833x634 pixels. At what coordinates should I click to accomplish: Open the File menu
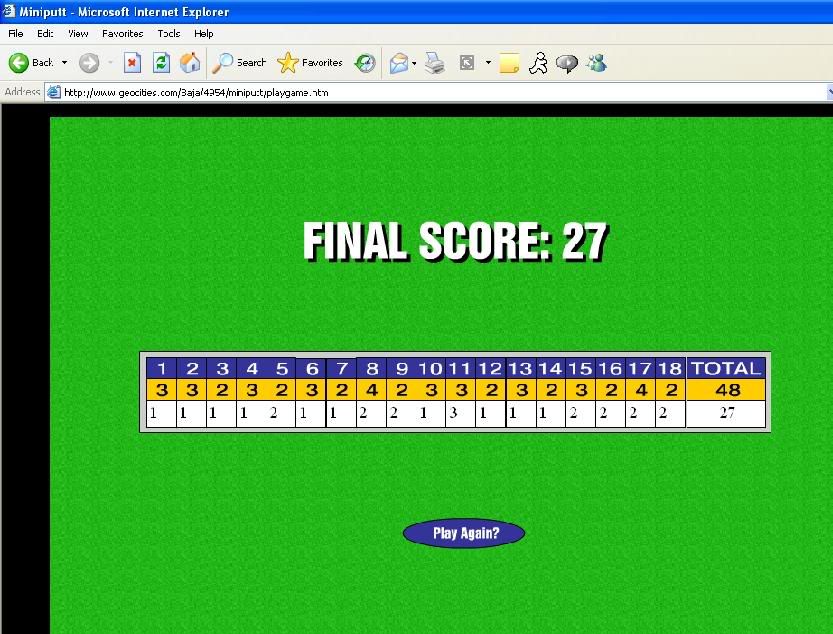click(x=15, y=33)
